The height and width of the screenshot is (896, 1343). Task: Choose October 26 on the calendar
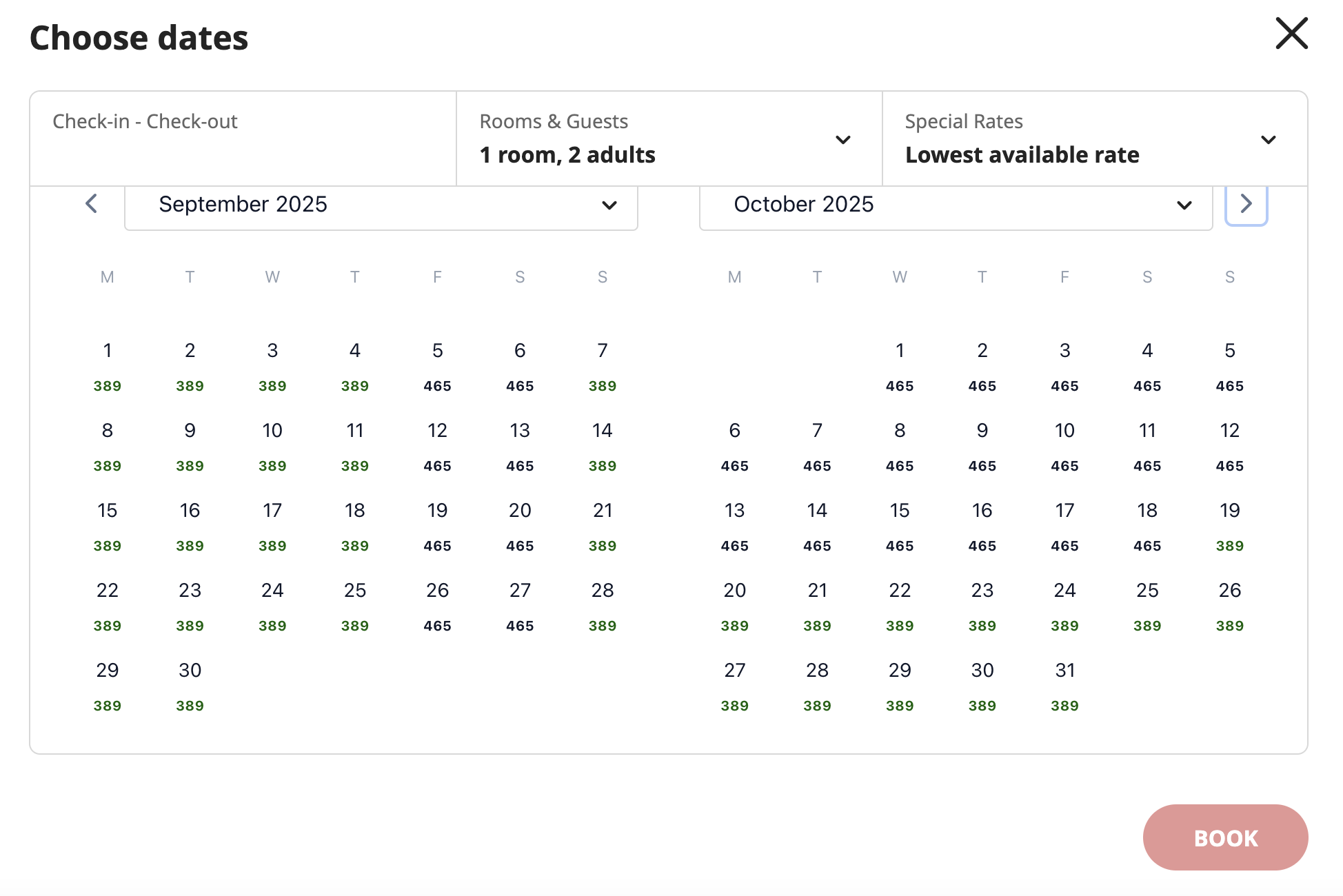[x=1230, y=607]
